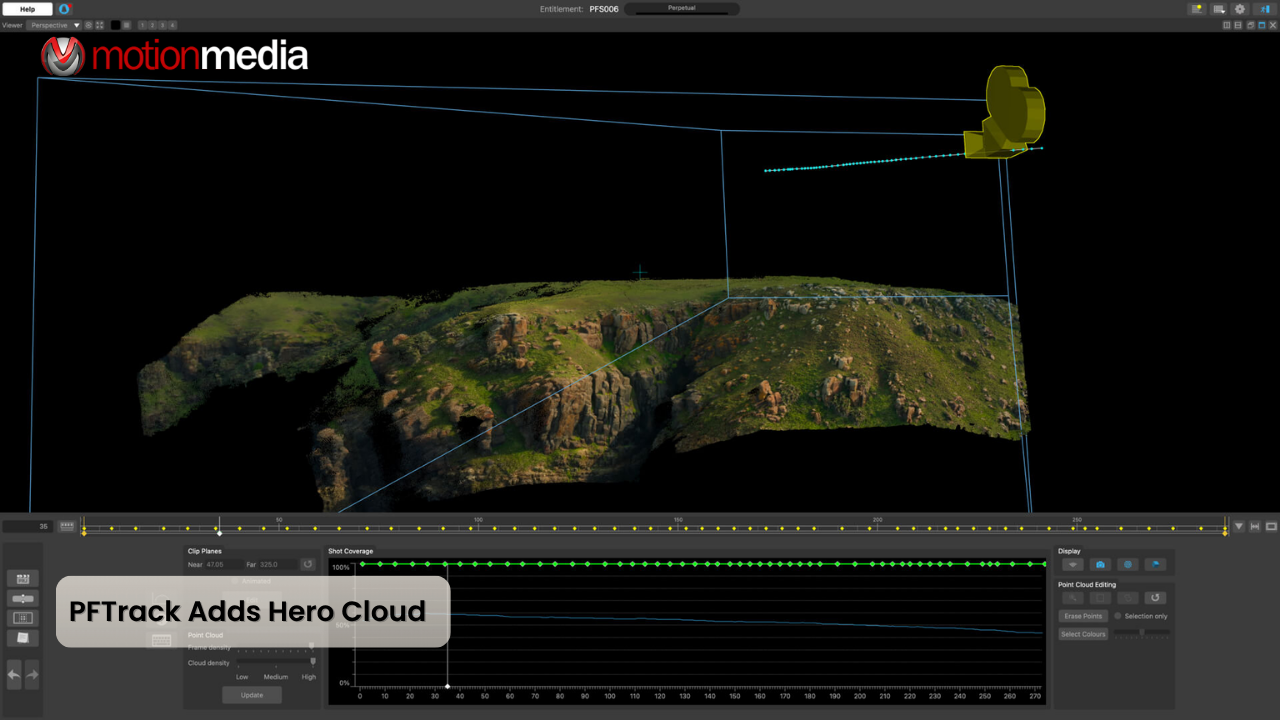
Task: Click the grey square icon beside black swatch
Action: [x=127, y=25]
